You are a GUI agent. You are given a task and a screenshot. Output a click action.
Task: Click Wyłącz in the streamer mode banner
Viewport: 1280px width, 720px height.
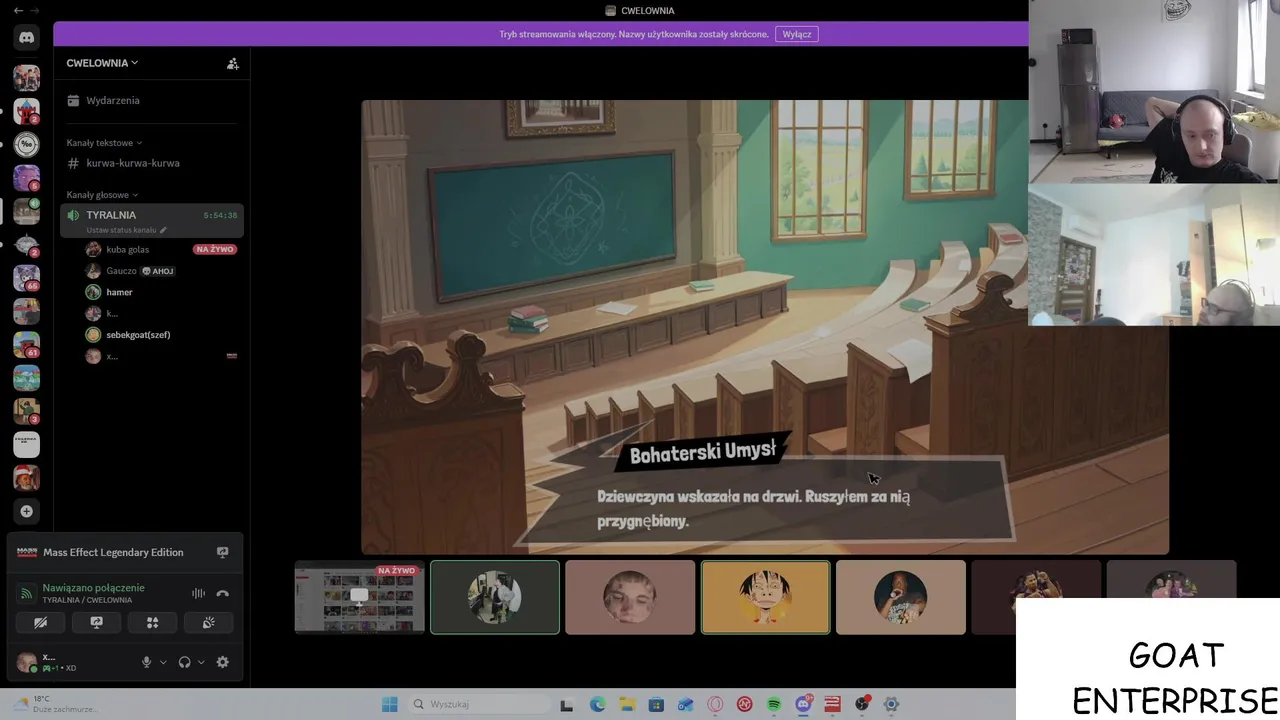tap(797, 34)
